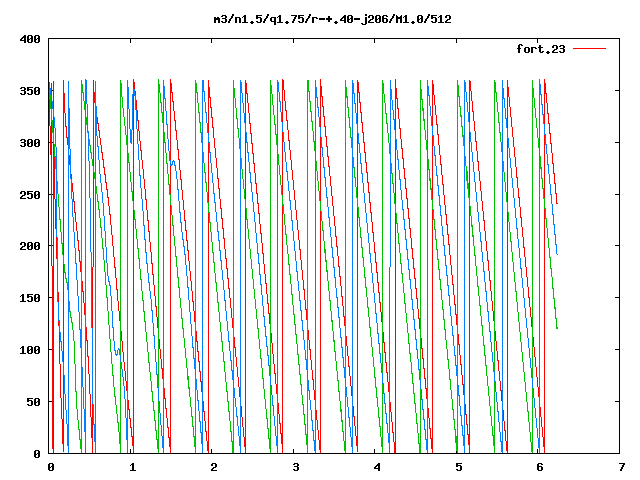Click y-axis label 200

(x=30, y=246)
